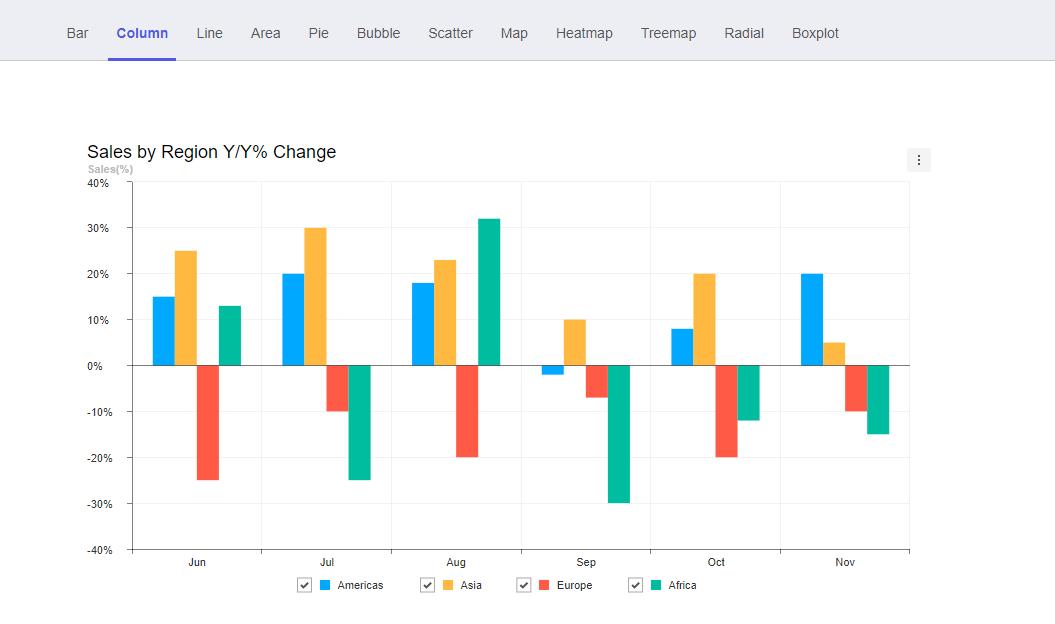Hide the Africa series via checkbox
The width and height of the screenshot is (1055, 624).
coord(636,585)
